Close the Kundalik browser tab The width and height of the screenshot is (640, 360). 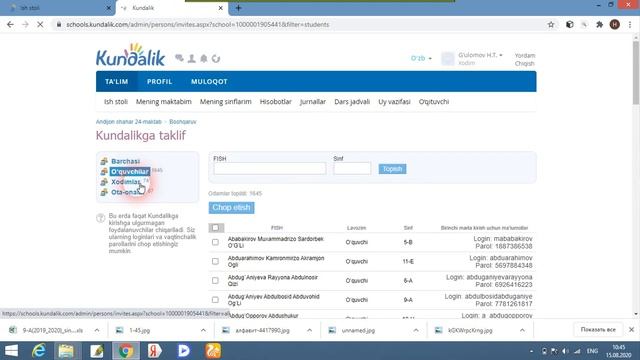[x=220, y=8]
